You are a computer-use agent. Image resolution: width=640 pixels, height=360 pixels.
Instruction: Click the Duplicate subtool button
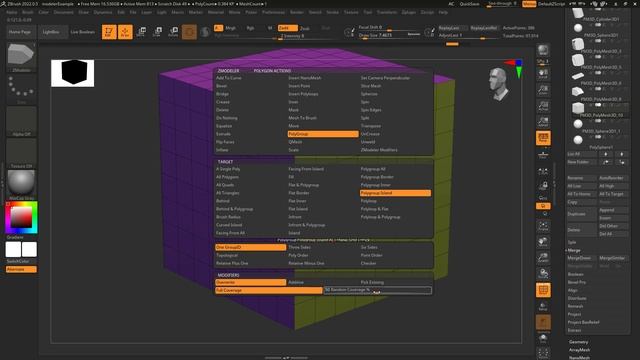(x=581, y=214)
